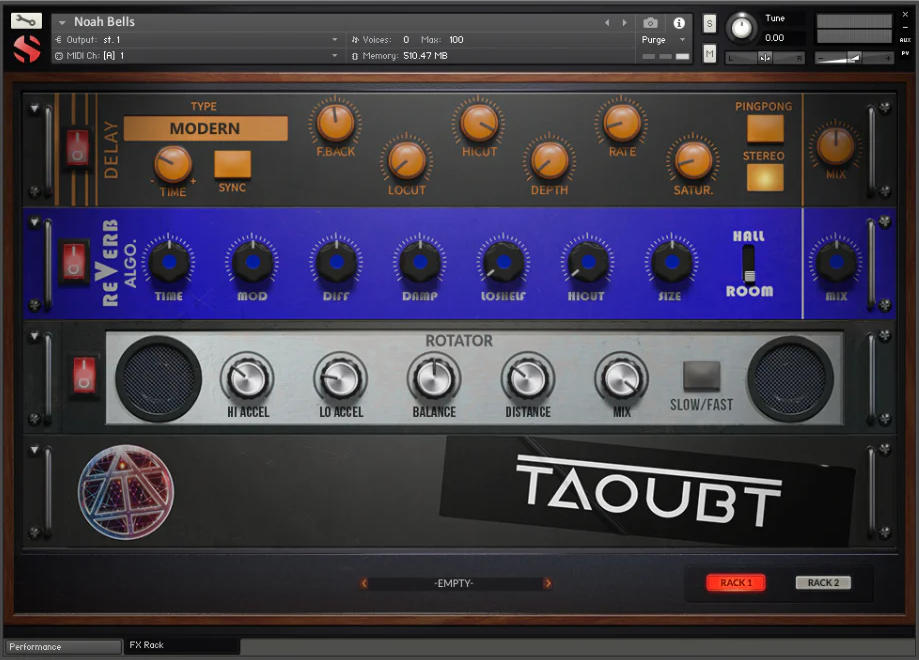Screen dimensions: 919x660
Task: Go to previous instrument arrow
Action: pos(607,22)
